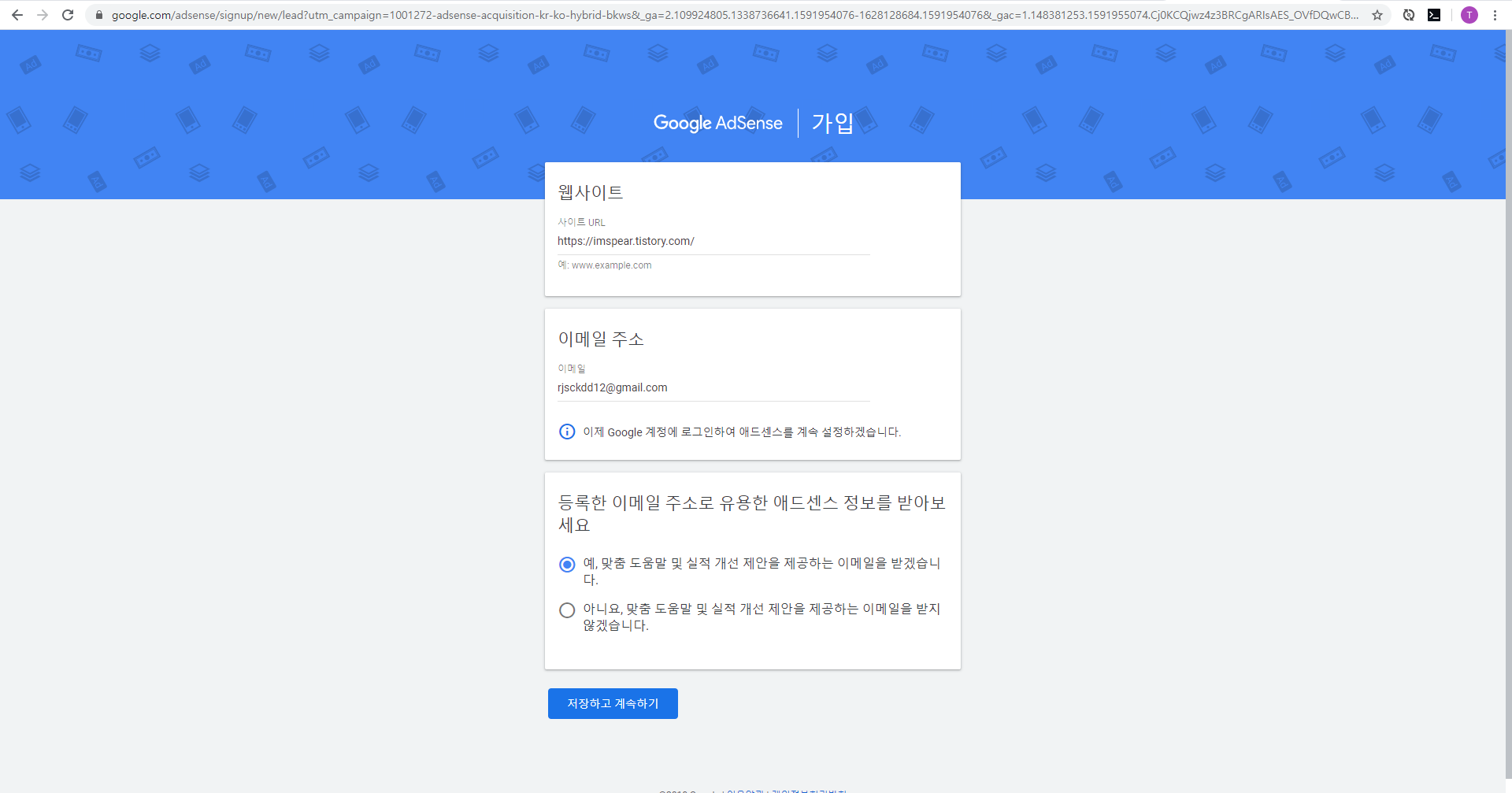Click the email address field rjsckdd12@gmail.com
1512x793 pixels.
[713, 388]
